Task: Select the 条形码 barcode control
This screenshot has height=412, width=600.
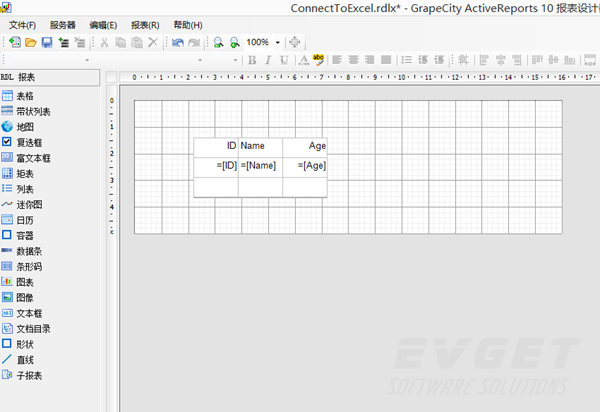Action: 22,267
